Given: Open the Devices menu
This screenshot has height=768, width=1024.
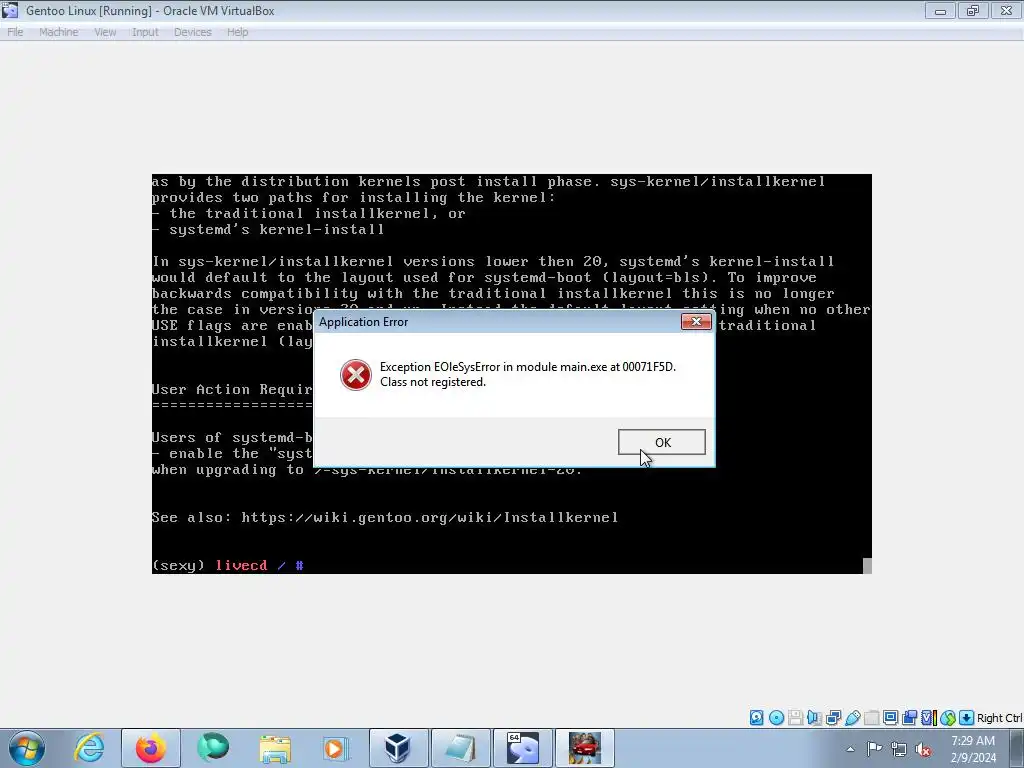Looking at the screenshot, I should [193, 32].
